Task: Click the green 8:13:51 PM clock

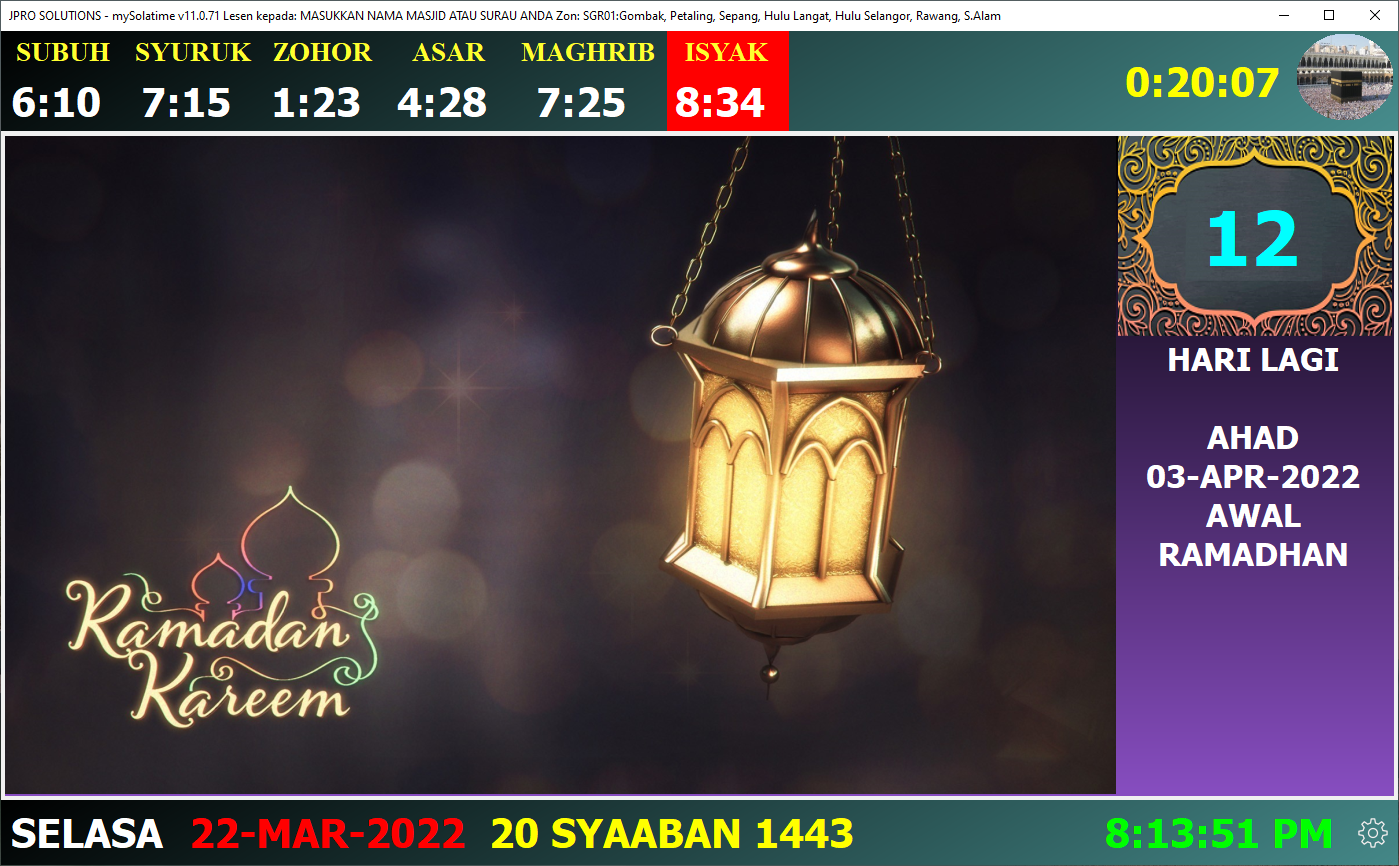Action: pyautogui.click(x=1219, y=833)
